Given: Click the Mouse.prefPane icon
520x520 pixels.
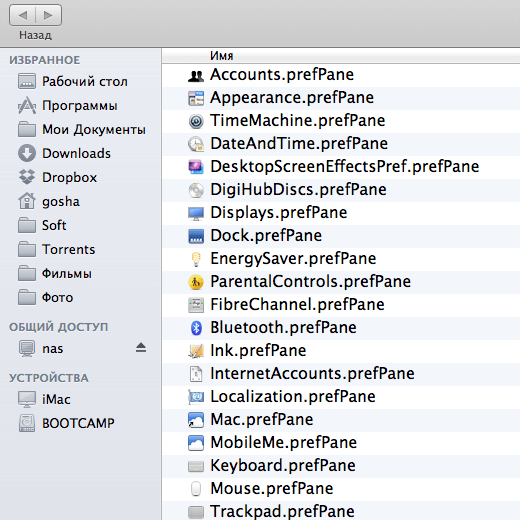Looking at the screenshot, I should coord(196,489).
